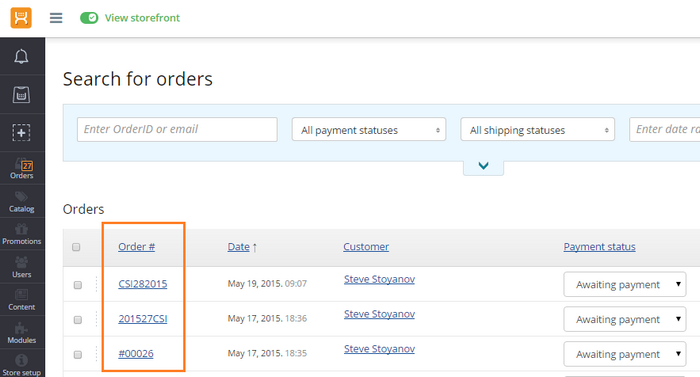Open the Users section in sidebar
This screenshot has height=377, width=700.
(x=22, y=267)
